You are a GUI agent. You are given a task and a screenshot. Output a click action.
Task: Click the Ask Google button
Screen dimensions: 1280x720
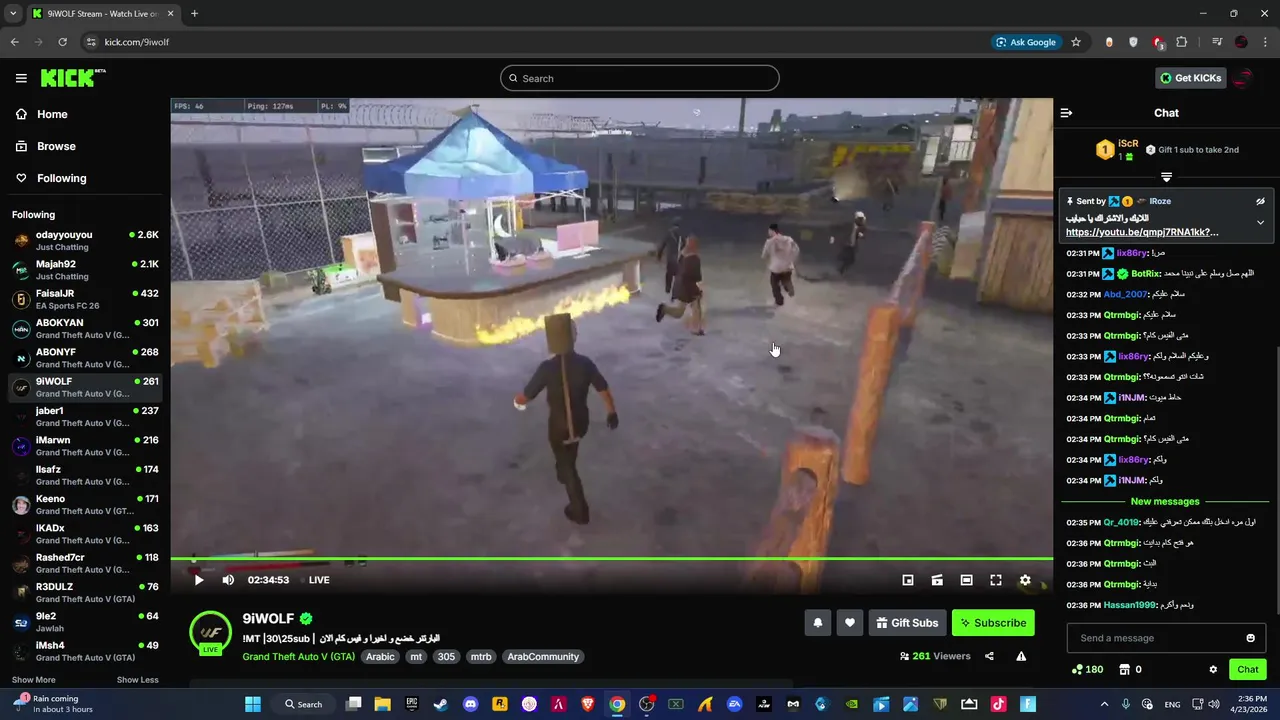coord(1026,42)
